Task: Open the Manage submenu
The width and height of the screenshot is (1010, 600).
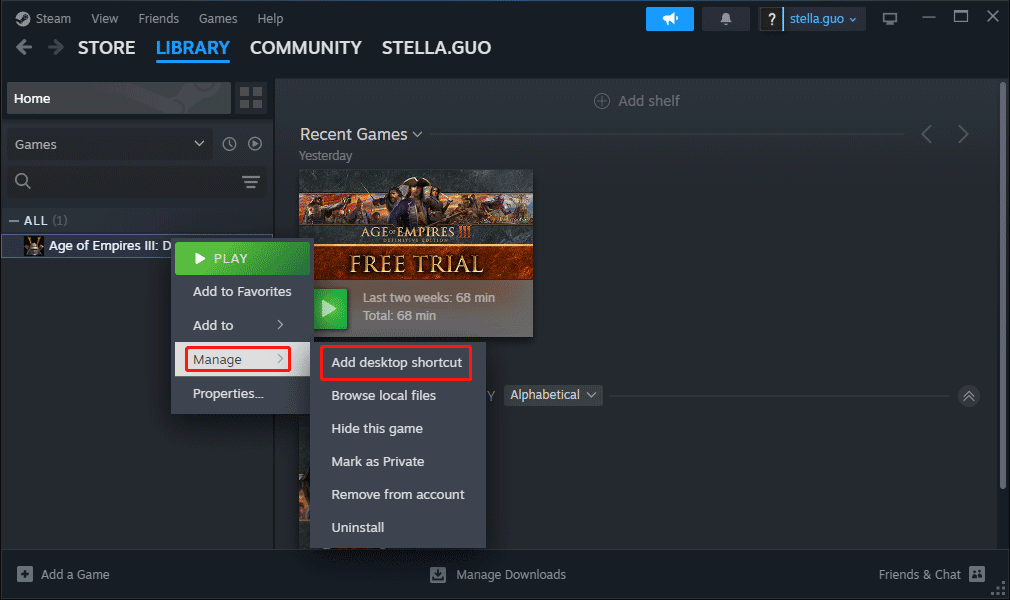Action: [x=242, y=360]
